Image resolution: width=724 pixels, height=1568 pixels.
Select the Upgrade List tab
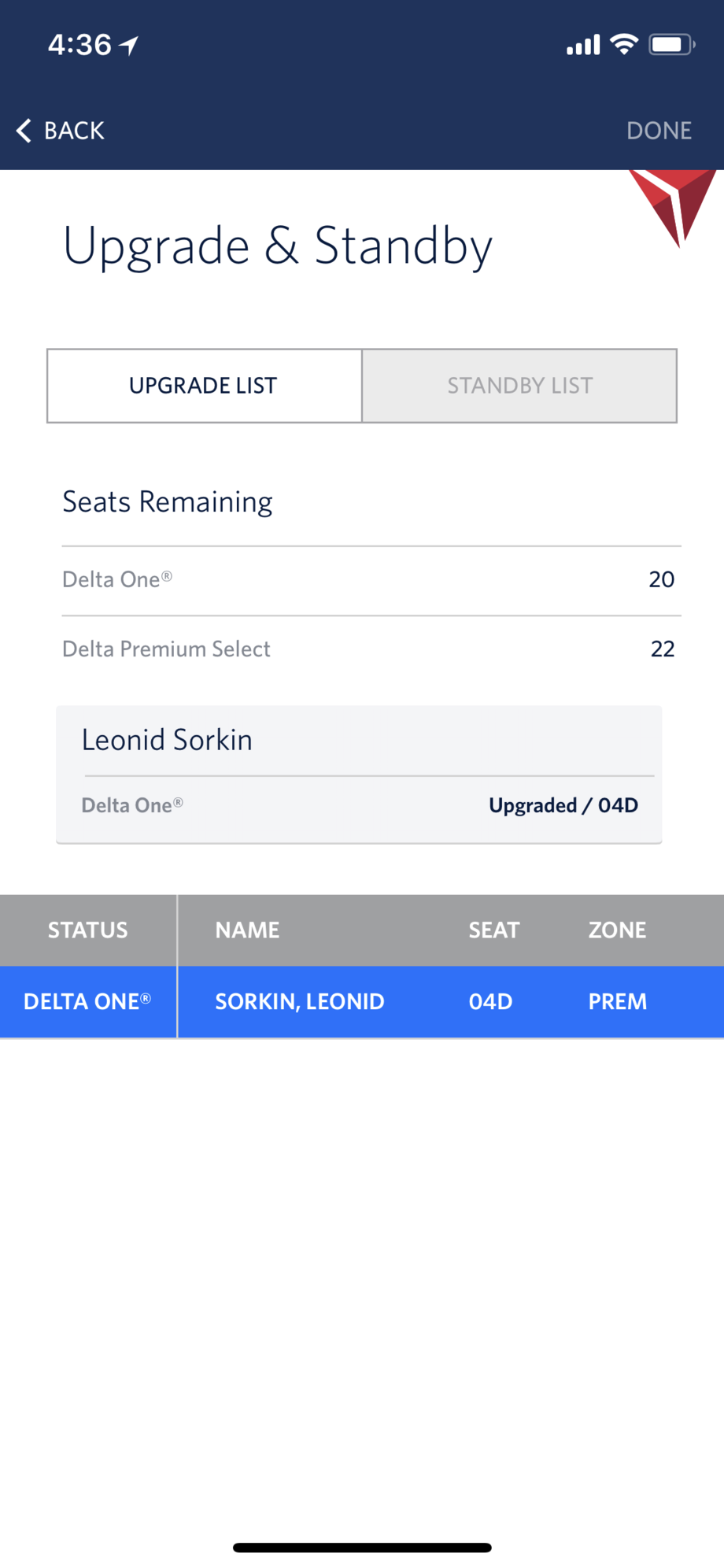(204, 386)
